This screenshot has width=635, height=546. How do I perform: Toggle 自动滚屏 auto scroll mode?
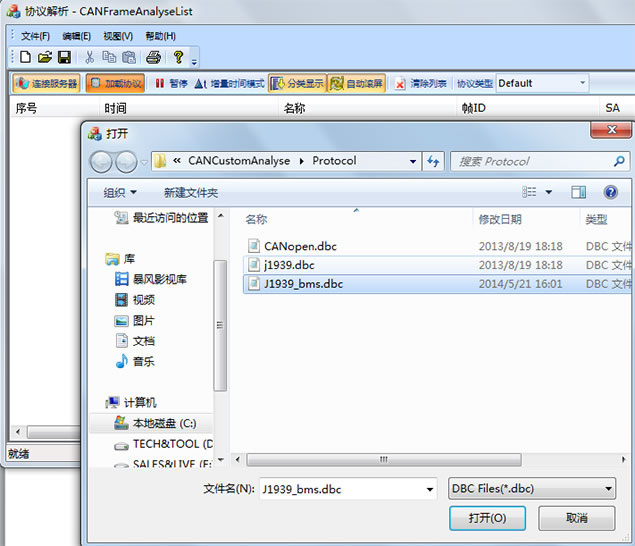pos(356,84)
